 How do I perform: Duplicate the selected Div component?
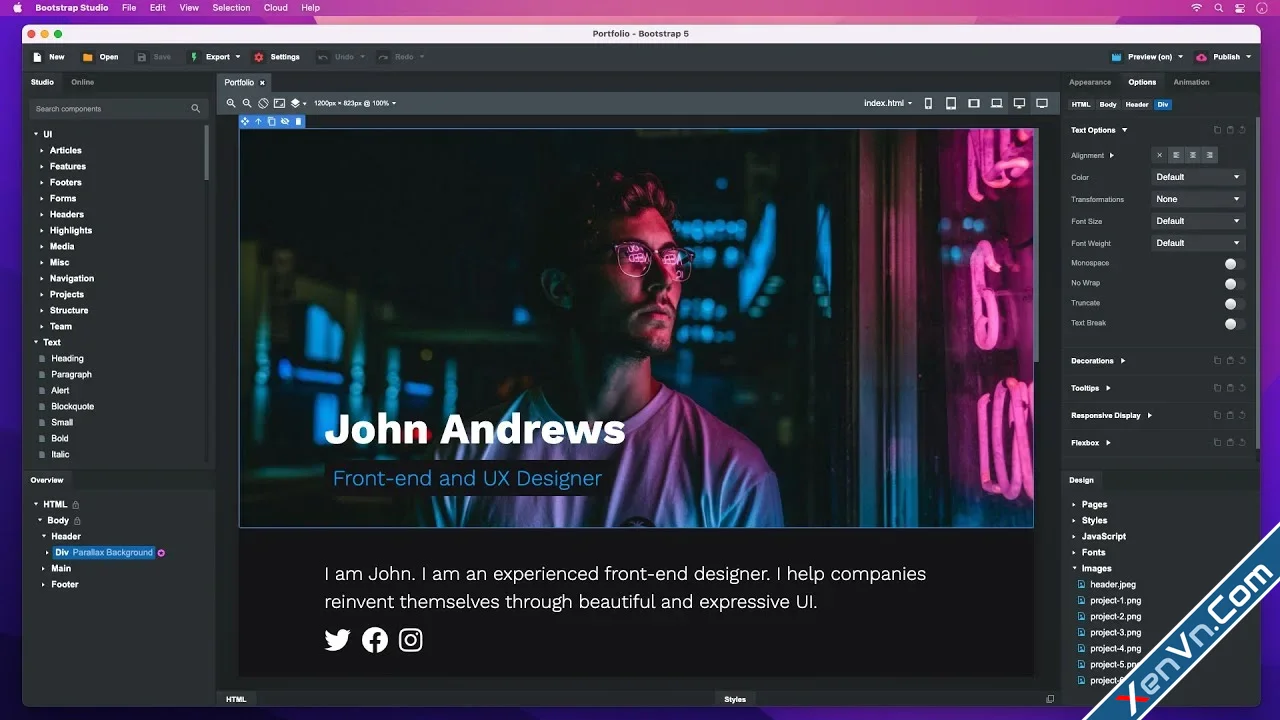pyautogui.click(x=271, y=121)
